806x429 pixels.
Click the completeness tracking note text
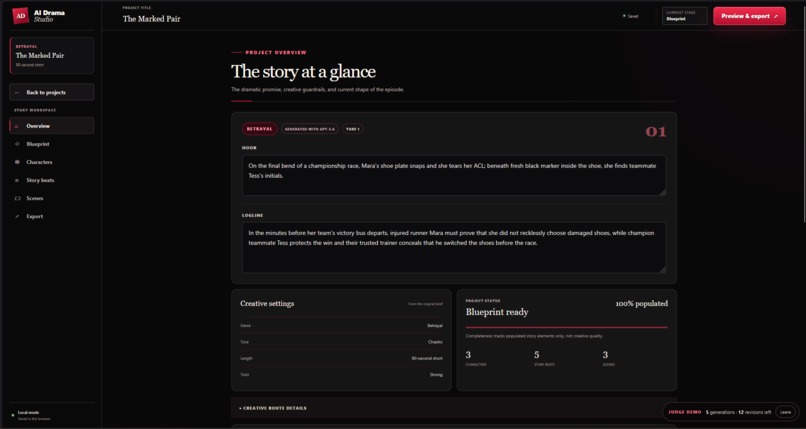tap(534, 336)
